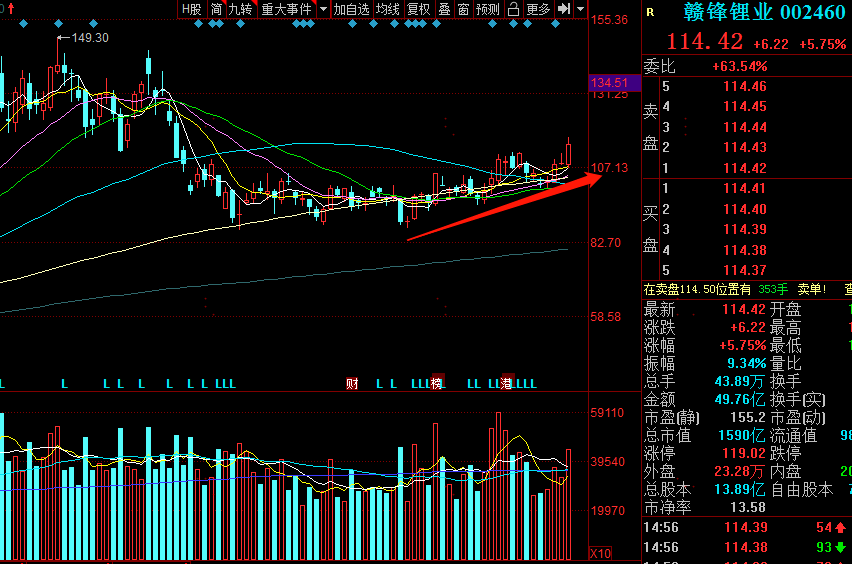Click the lock icon in chart toolbar

(513, 9)
